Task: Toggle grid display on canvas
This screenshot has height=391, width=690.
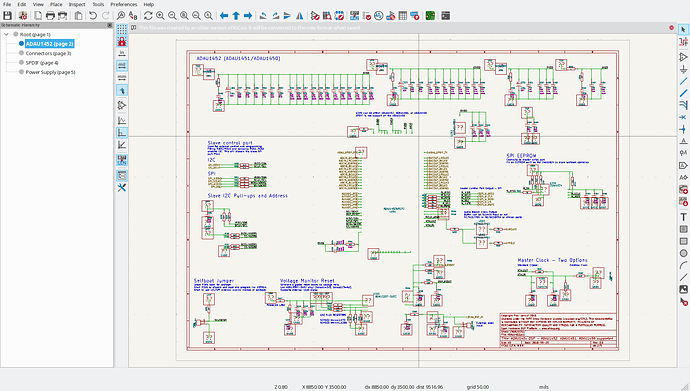Action: coord(122,29)
